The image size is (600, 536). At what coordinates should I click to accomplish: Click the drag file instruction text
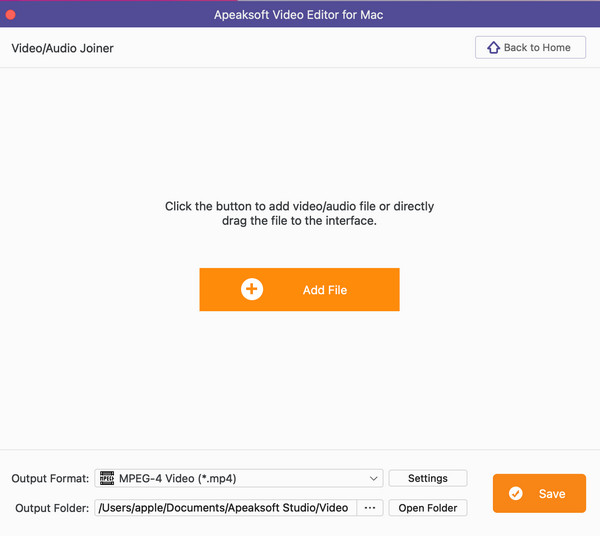point(299,213)
